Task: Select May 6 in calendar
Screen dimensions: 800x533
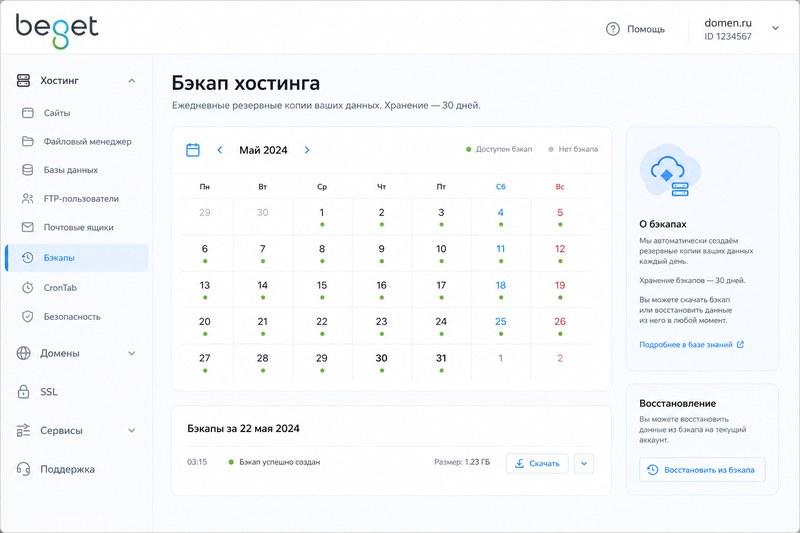Action: tap(205, 253)
